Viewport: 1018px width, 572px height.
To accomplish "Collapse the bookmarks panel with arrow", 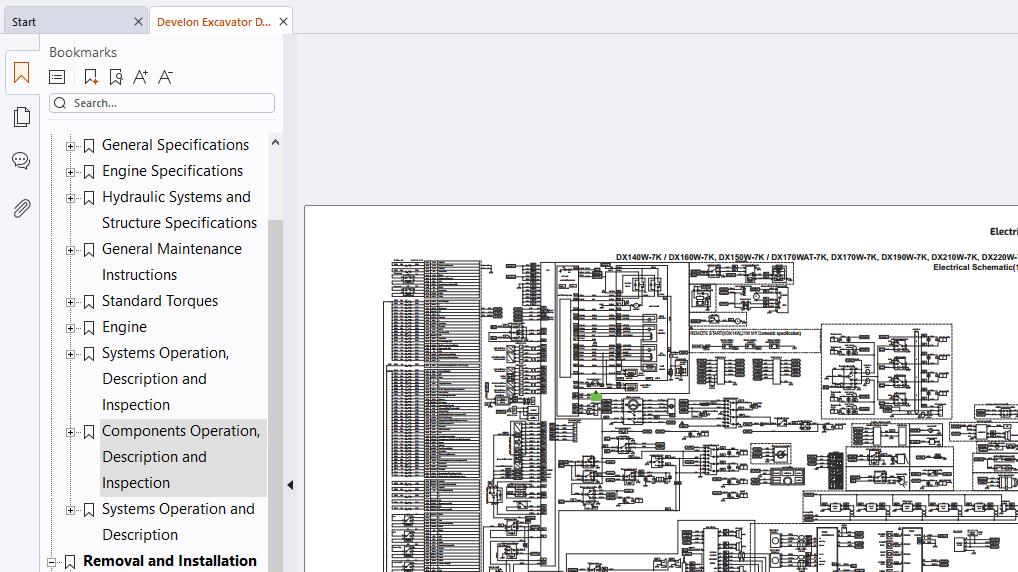I will click(x=290, y=485).
